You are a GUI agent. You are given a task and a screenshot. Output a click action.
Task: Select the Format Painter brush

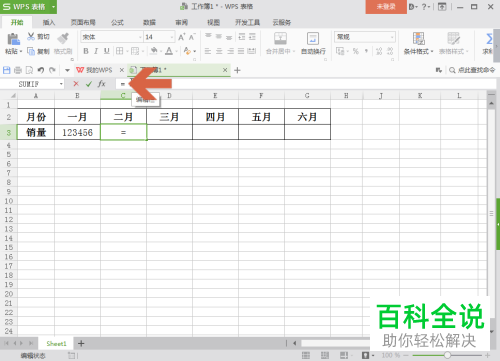[63, 38]
